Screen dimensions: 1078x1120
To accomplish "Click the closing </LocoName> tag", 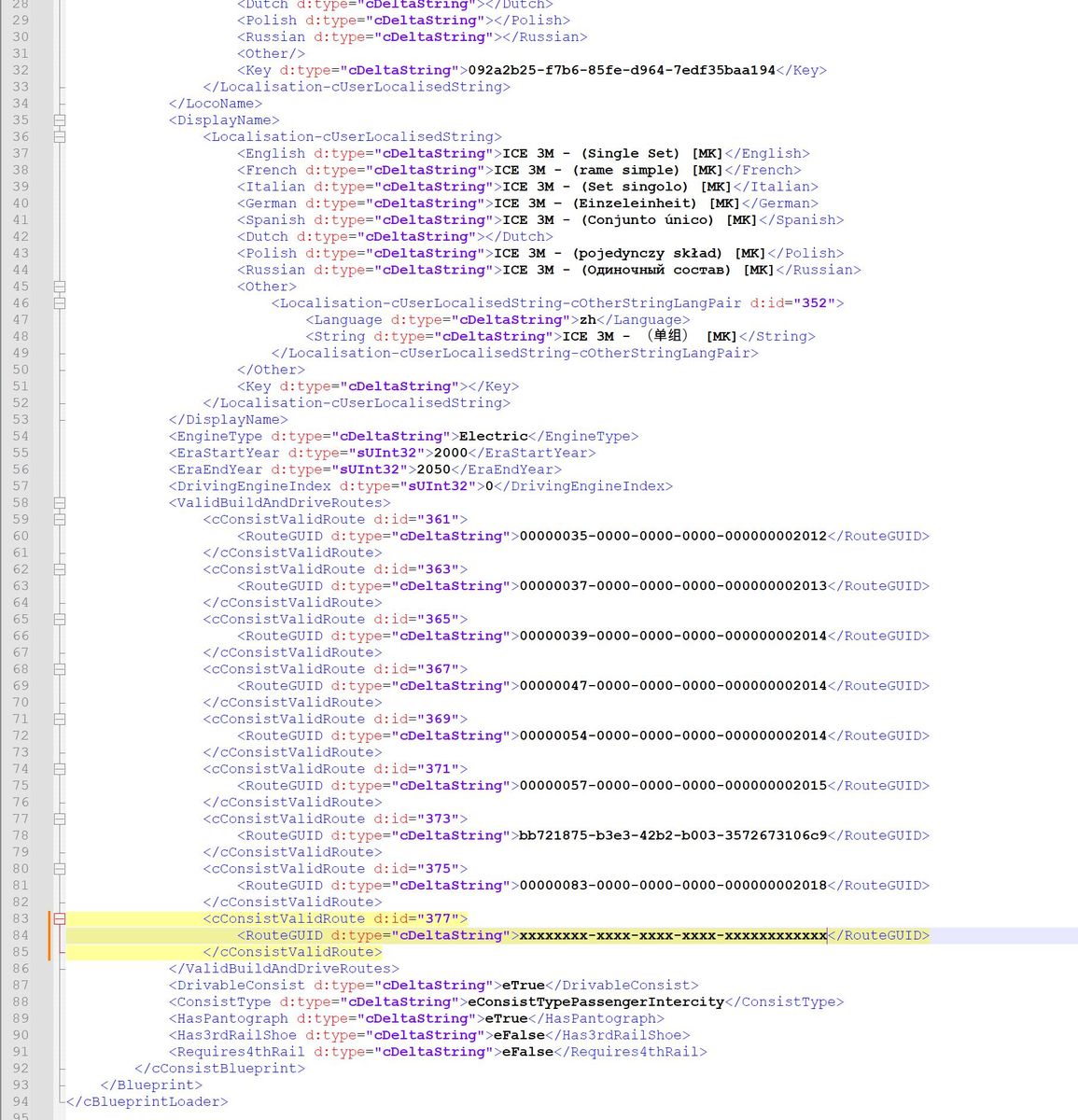I will [216, 104].
